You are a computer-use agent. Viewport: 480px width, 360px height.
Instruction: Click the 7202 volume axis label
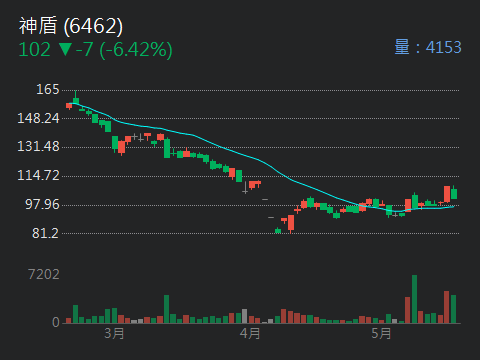tap(44, 275)
